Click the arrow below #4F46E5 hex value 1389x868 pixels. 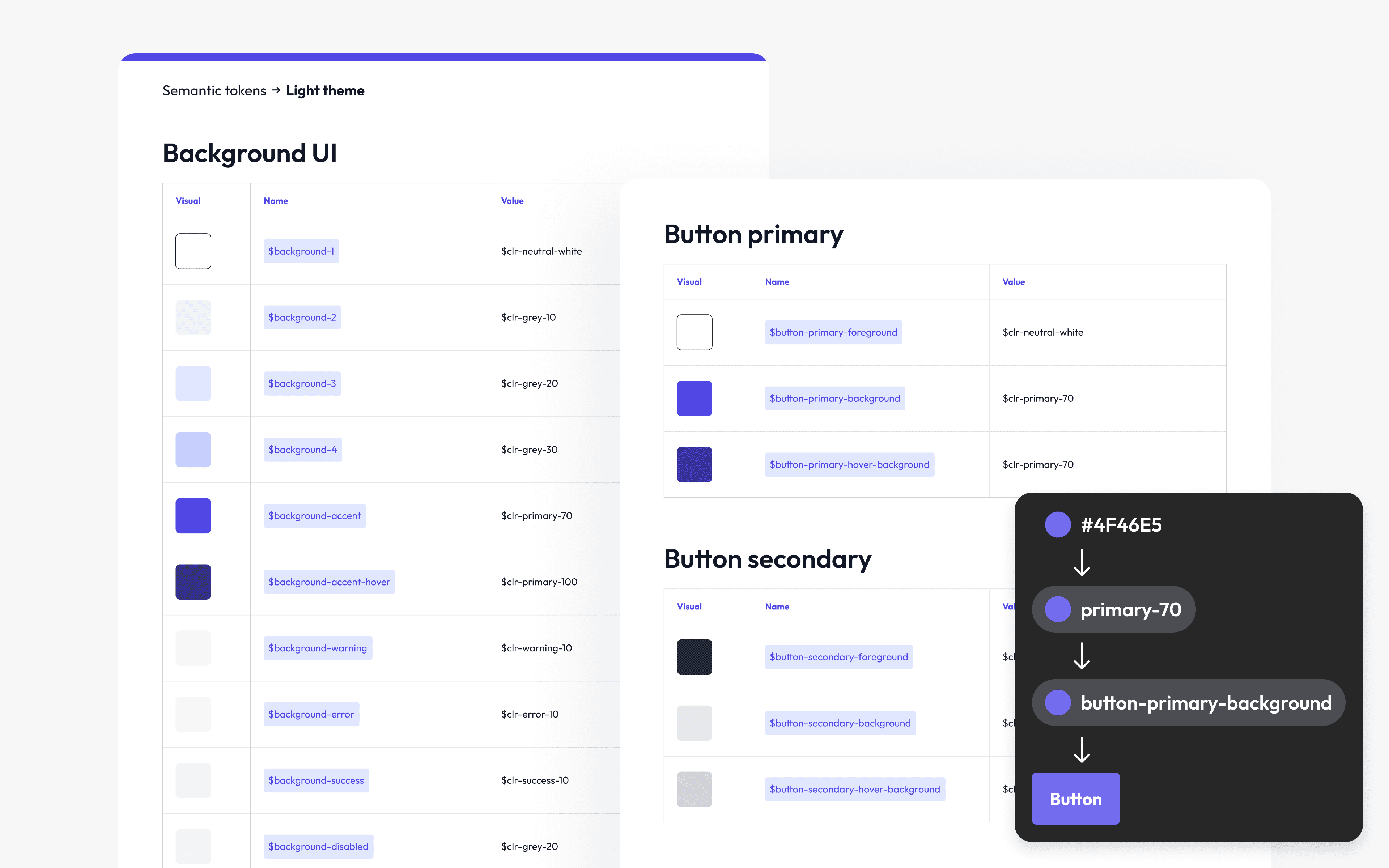point(1081,563)
